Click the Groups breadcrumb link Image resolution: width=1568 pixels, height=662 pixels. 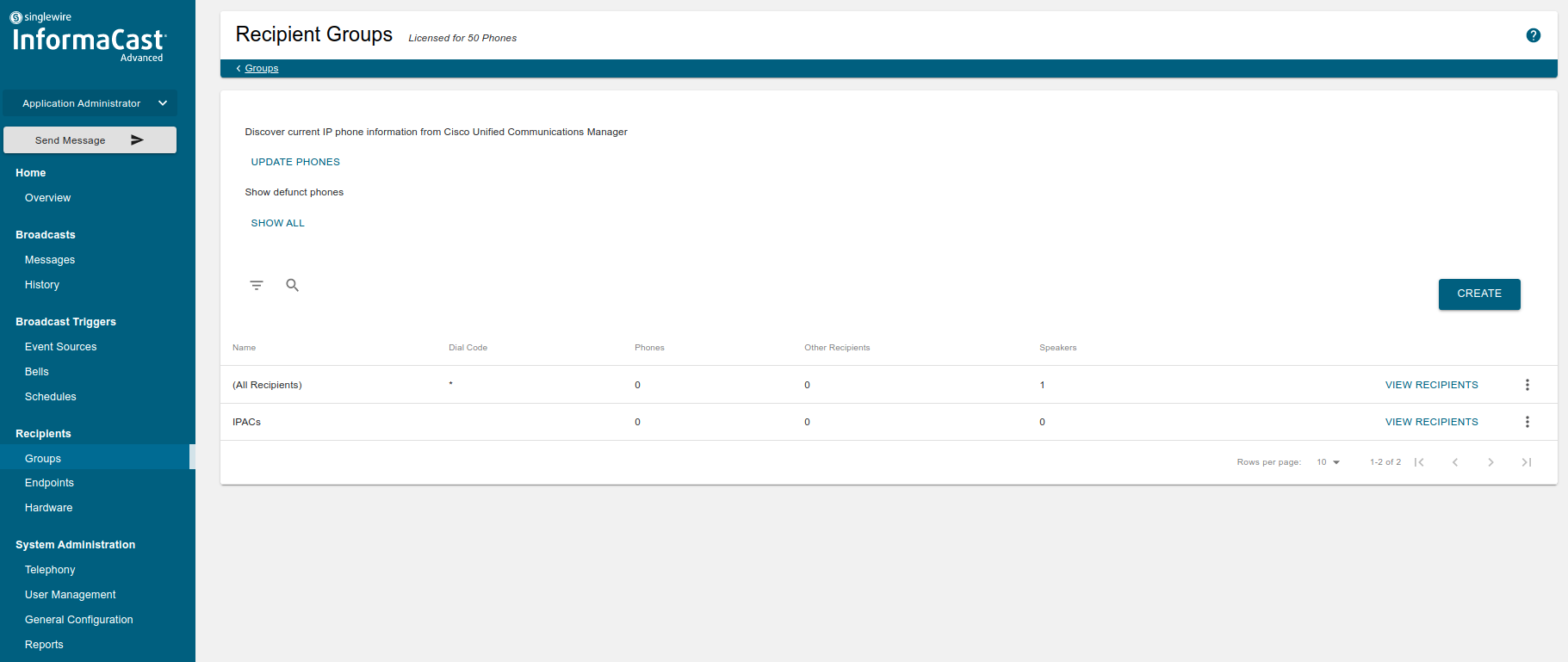click(261, 68)
